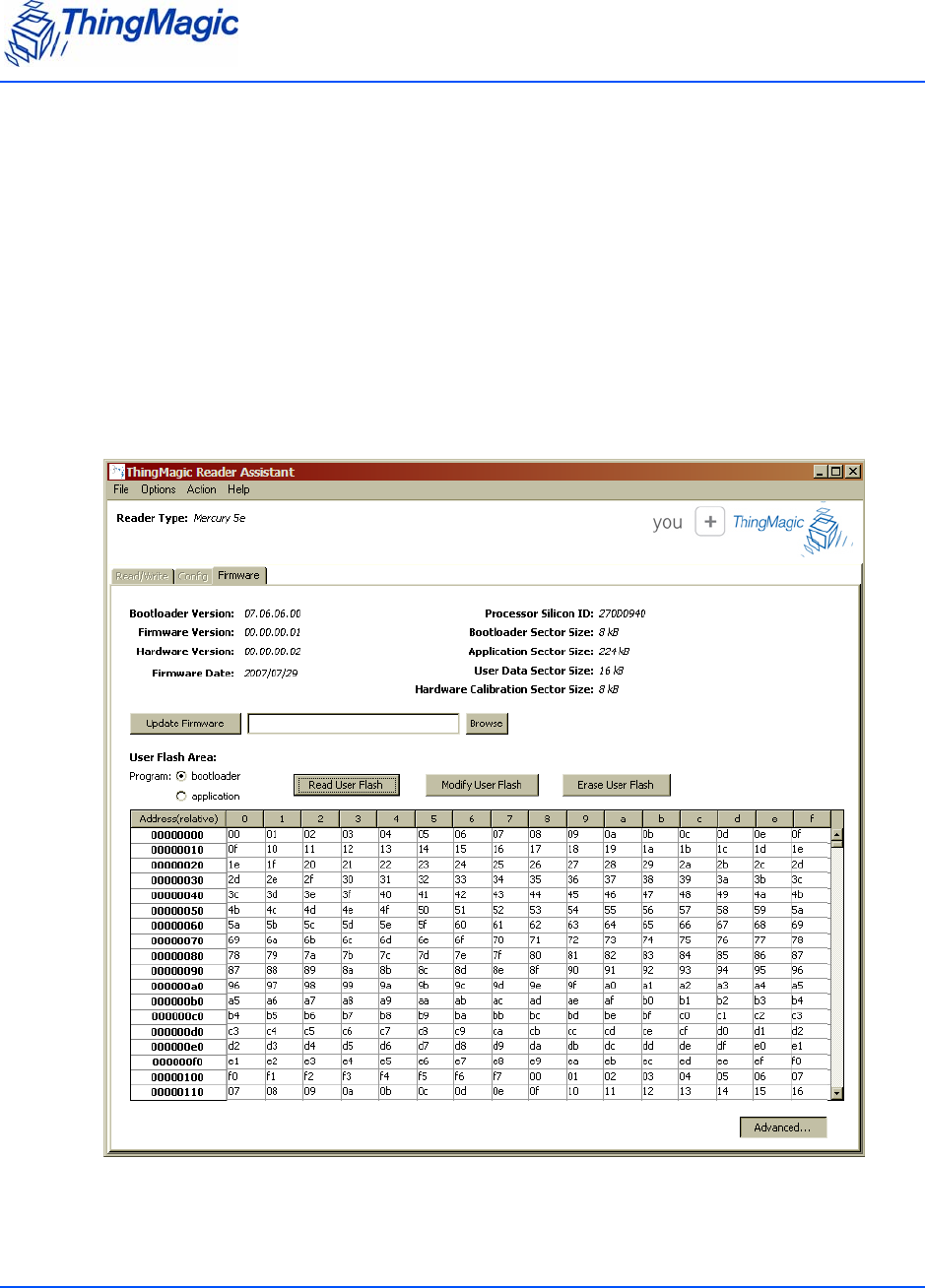Click the scrollbar down arrow
This screenshot has height=1288, width=925.
837,1092
